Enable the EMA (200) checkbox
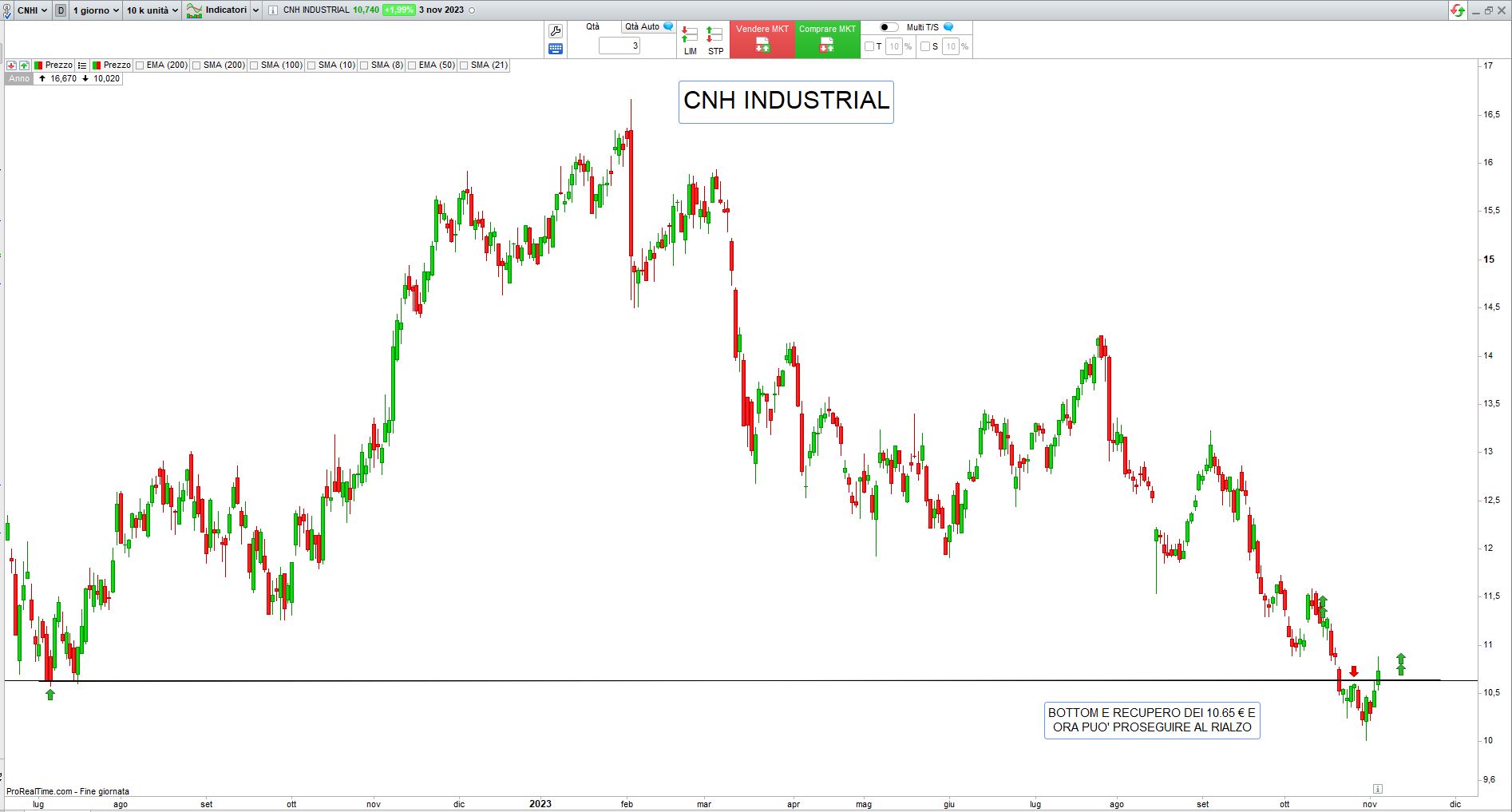Image resolution: width=1512 pixels, height=812 pixels. click(x=141, y=65)
